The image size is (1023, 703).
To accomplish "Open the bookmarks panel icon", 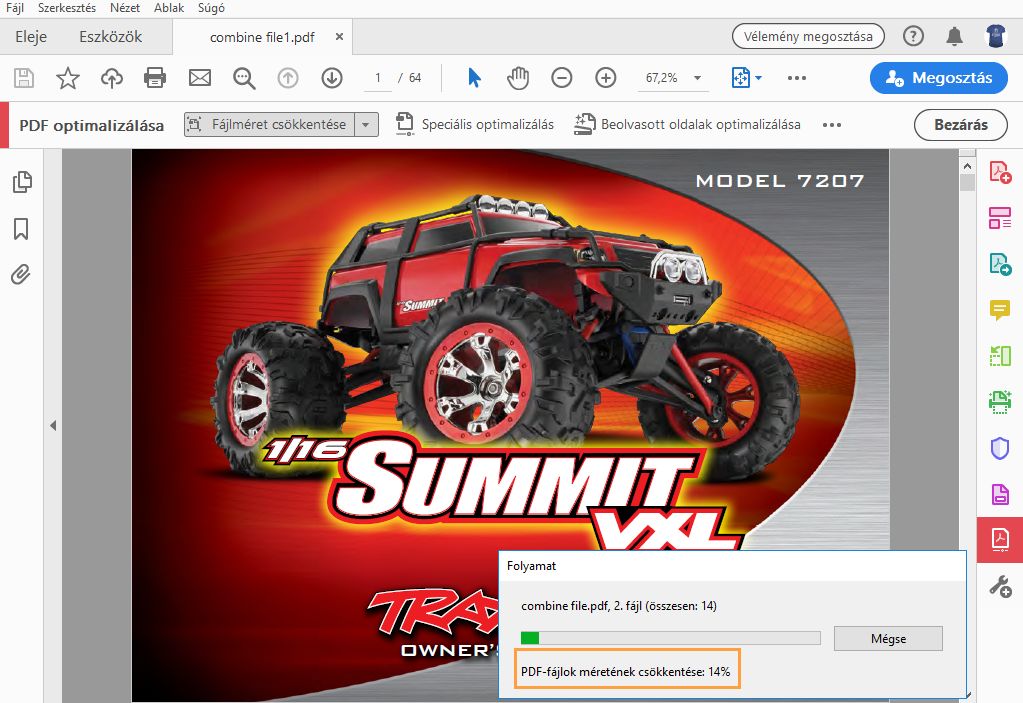I will [x=21, y=229].
